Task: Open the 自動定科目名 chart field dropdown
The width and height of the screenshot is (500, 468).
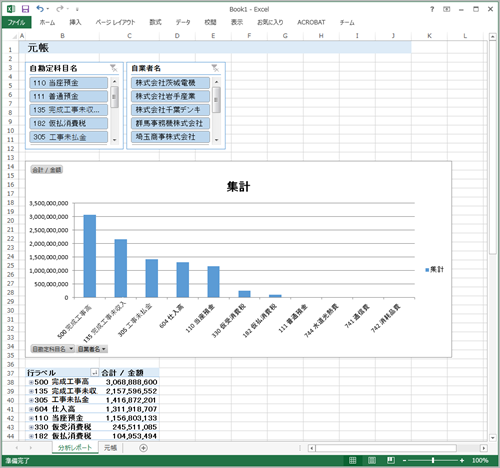Action: [x=53, y=349]
